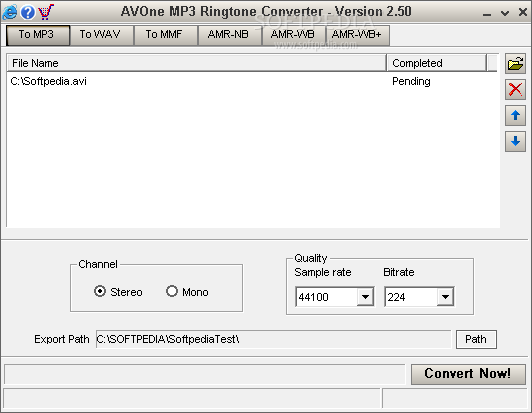
Task: Open the blue question mark help icon
Action: 28,12
